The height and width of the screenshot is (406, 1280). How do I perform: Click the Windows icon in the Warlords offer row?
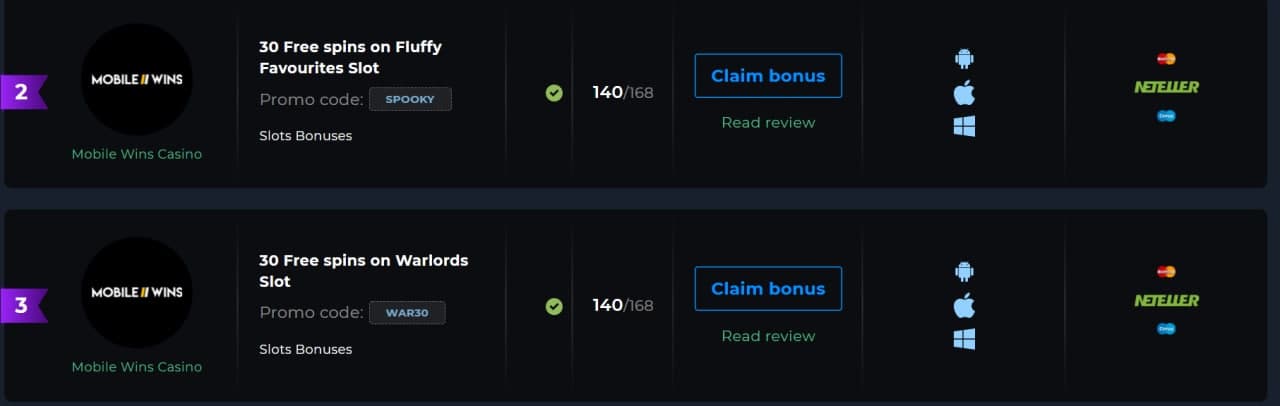click(964, 339)
